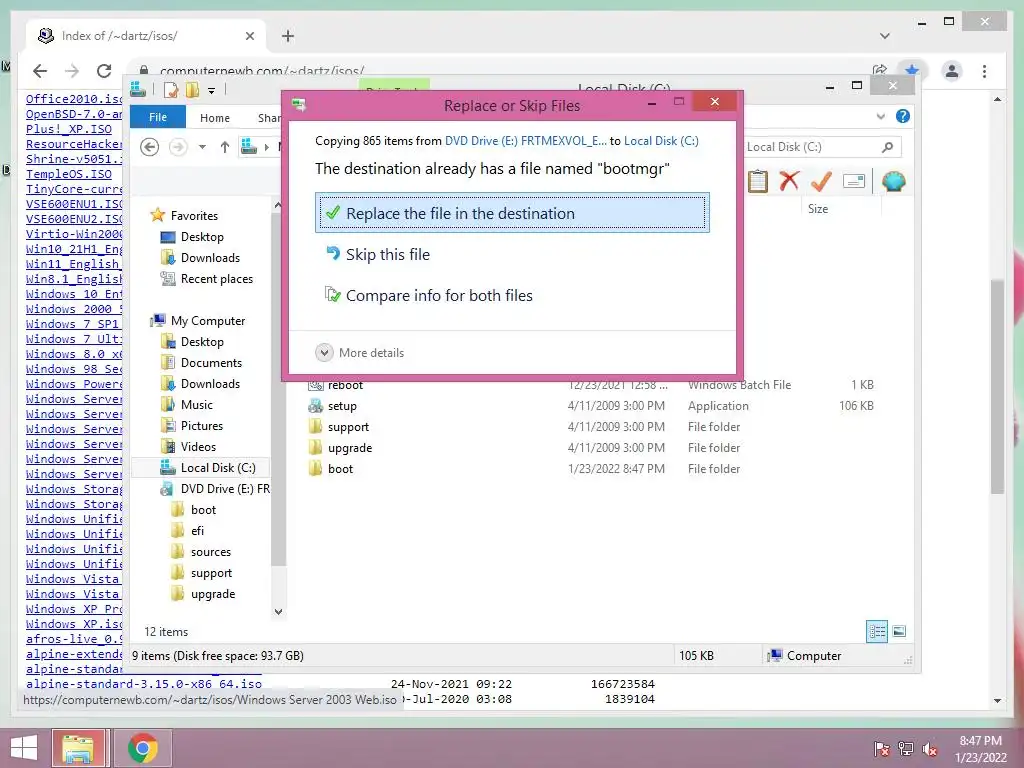Click properties icon in quick access toolbar
Screen dimensions: 1024x768
tap(170, 89)
